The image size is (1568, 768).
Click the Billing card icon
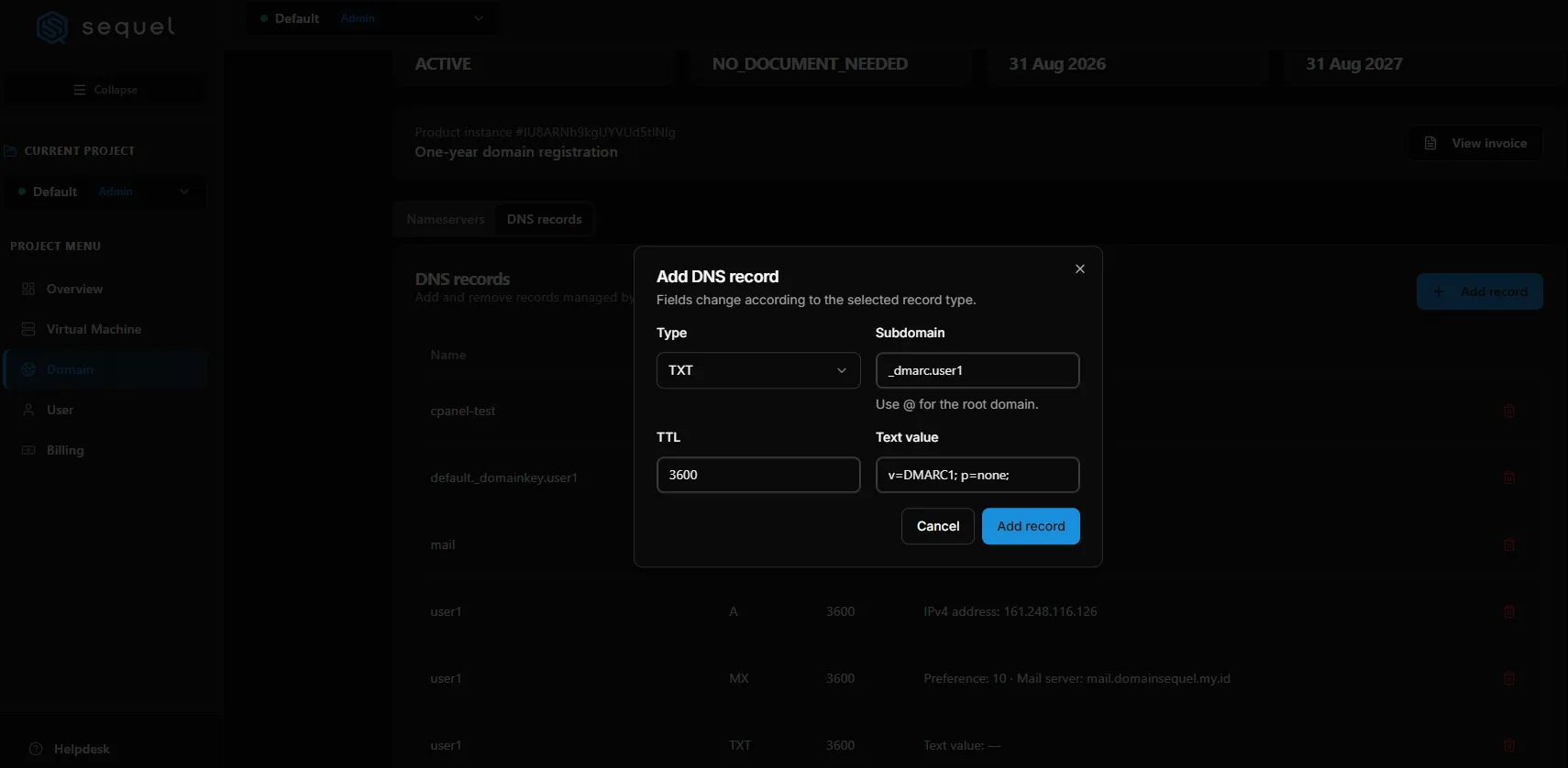tap(28, 450)
